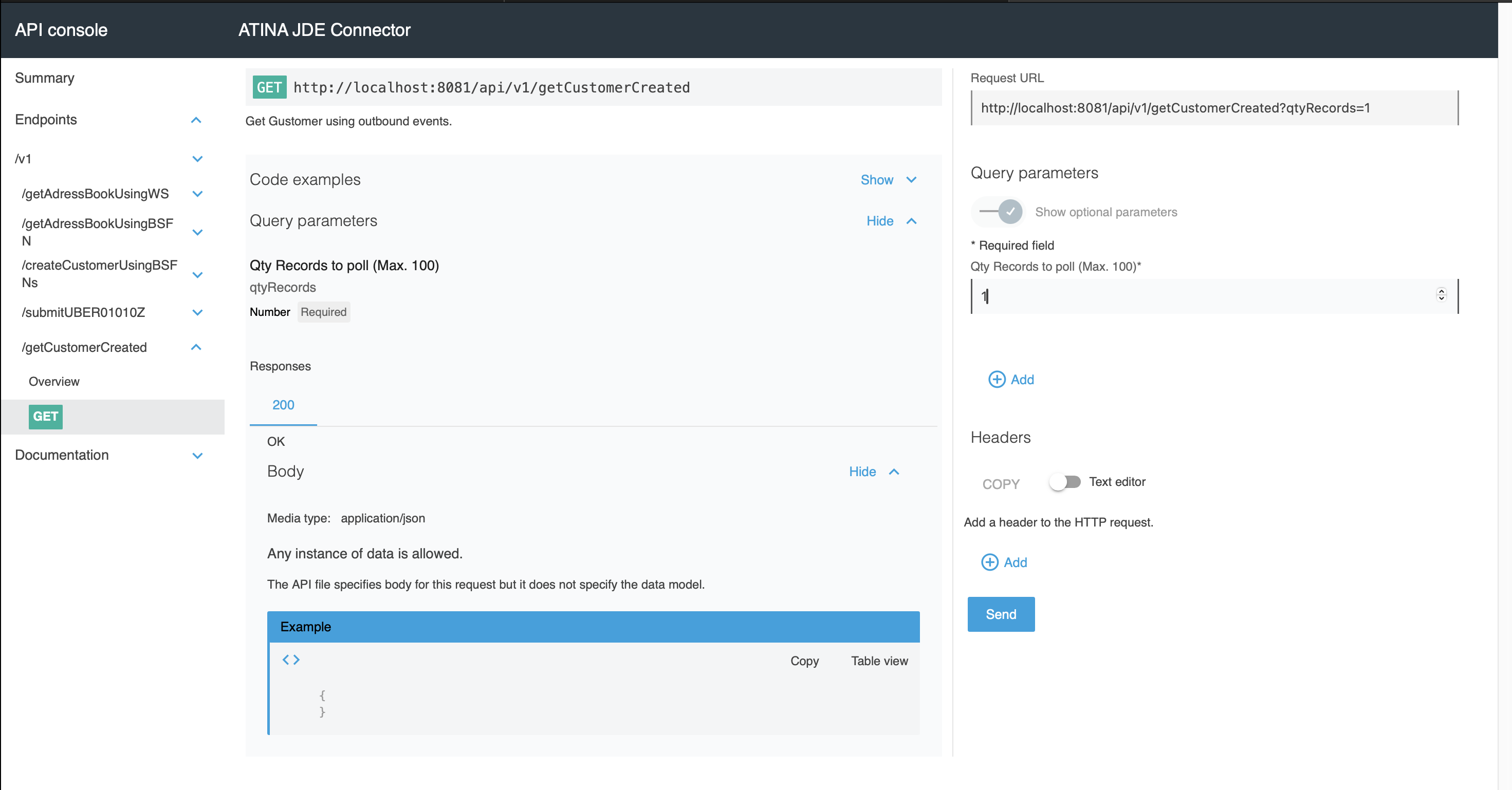Click the qtyRecords number stepper arrows
The height and width of the screenshot is (790, 1512).
[1441, 295]
